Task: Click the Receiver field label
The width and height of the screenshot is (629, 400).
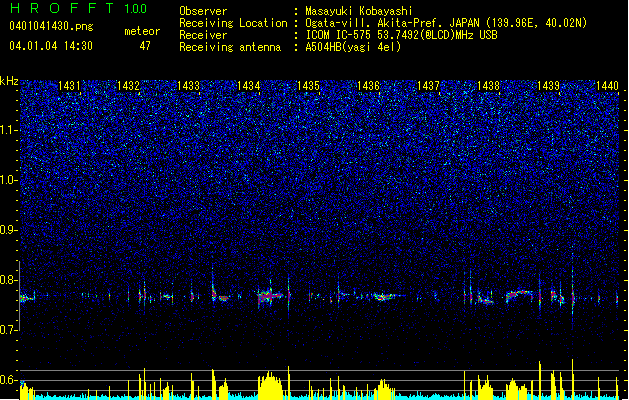Action: 203,35
